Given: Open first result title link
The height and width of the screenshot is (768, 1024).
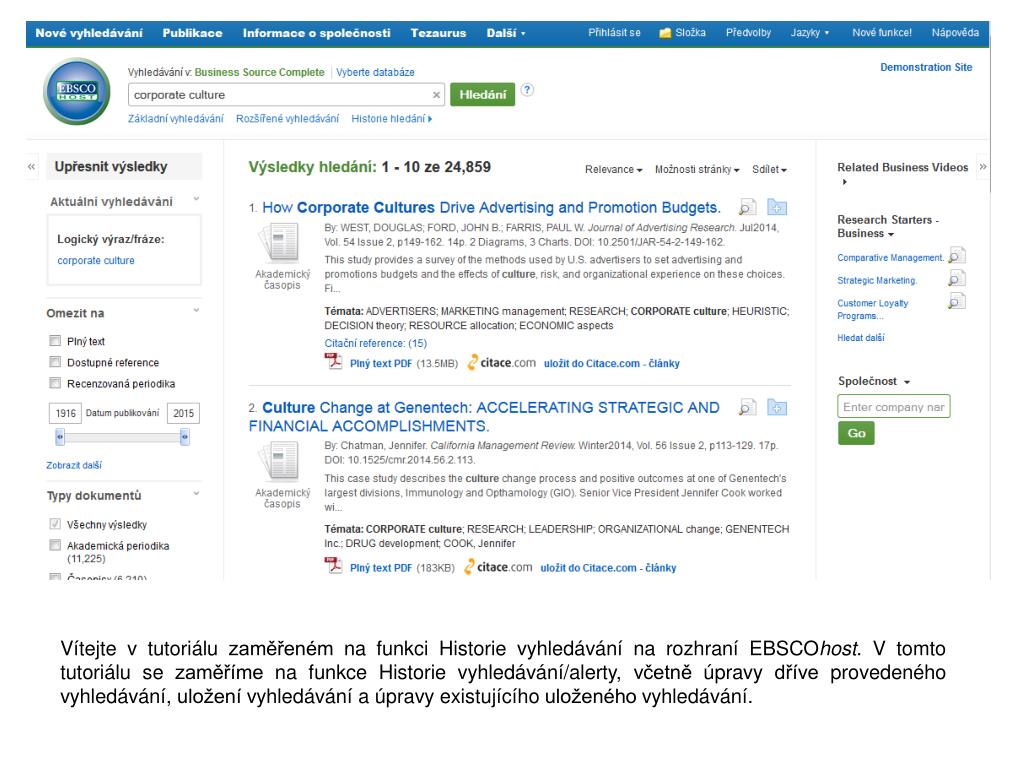Looking at the screenshot, I should (x=491, y=208).
